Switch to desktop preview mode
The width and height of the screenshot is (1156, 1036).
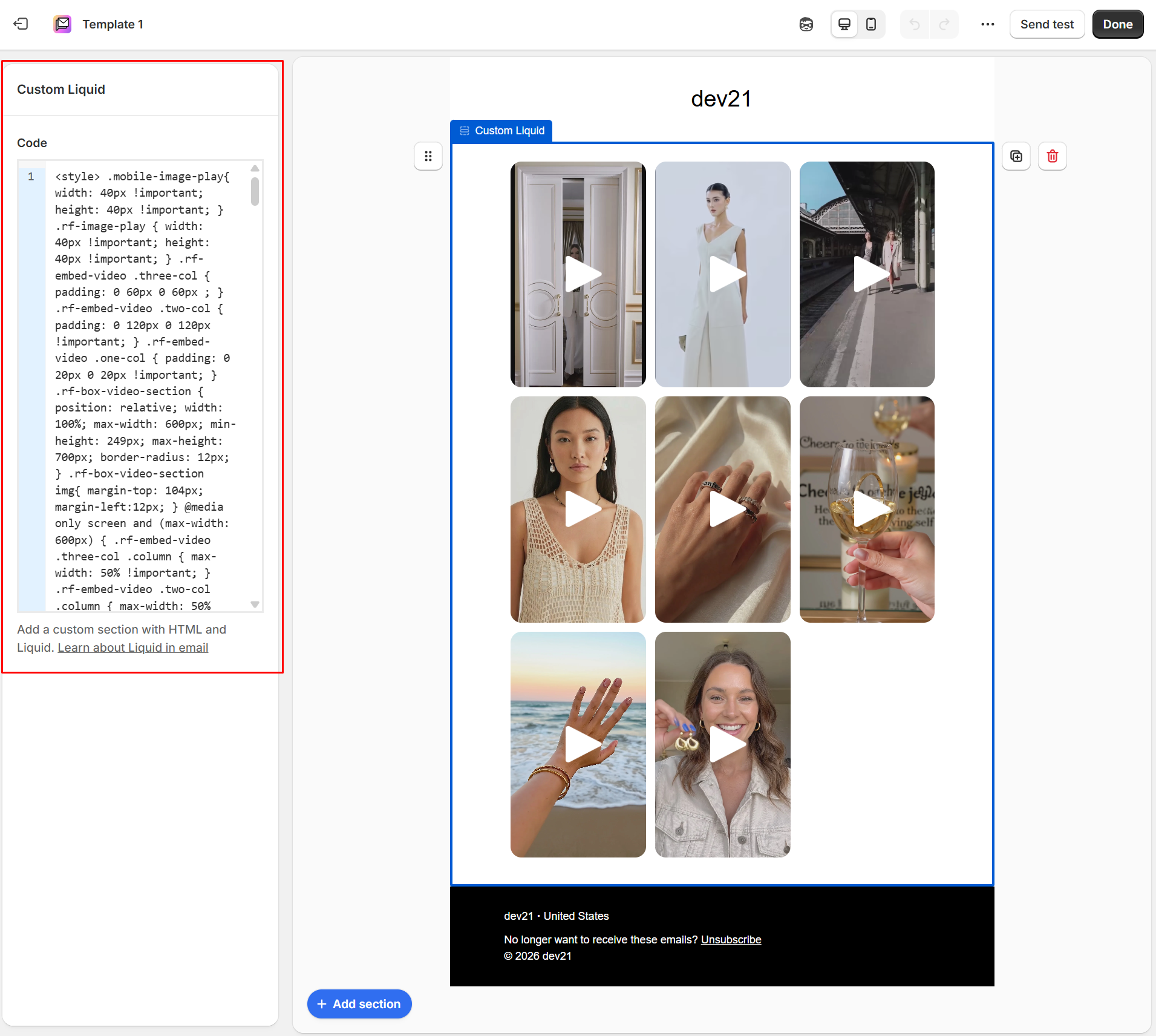(844, 24)
